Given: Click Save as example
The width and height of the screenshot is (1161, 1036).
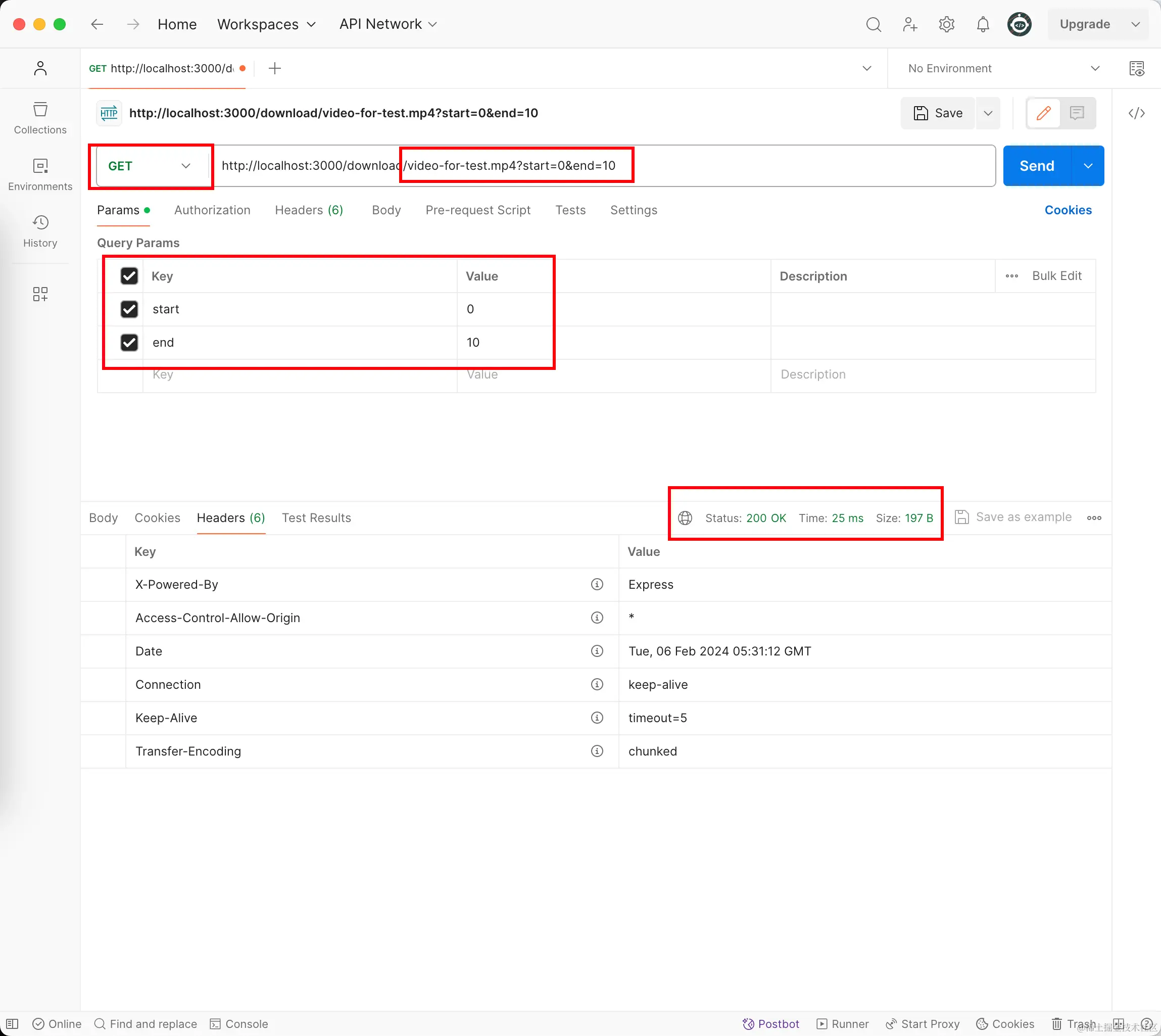Looking at the screenshot, I should pos(1013,517).
